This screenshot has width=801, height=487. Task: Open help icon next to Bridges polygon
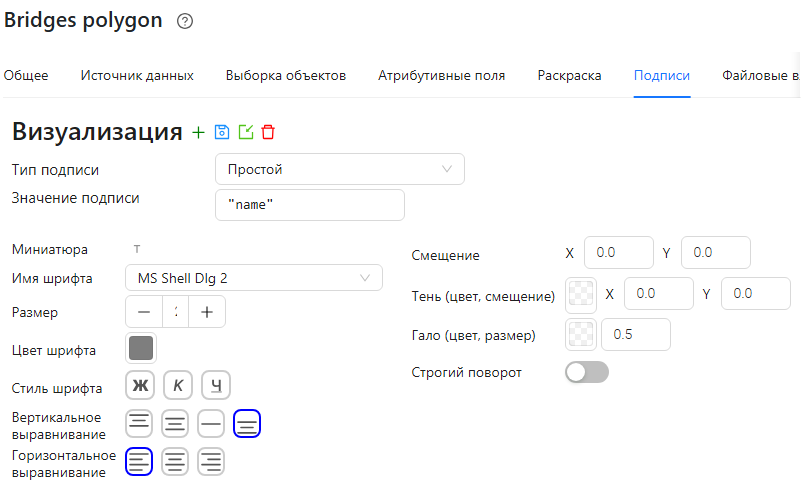(x=185, y=21)
